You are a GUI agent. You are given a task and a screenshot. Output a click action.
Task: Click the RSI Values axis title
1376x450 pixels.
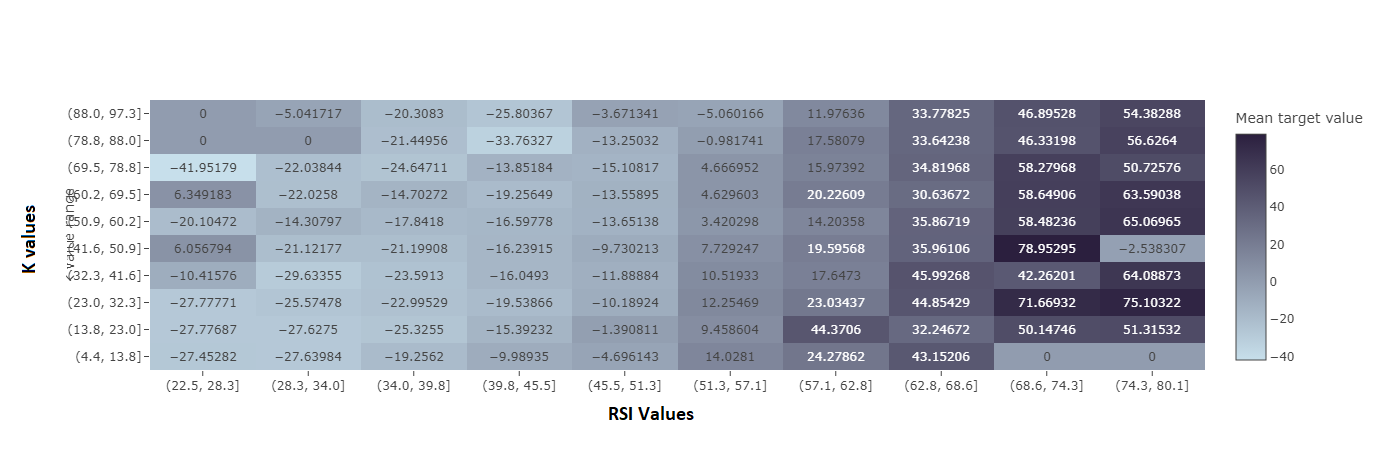coord(651,414)
